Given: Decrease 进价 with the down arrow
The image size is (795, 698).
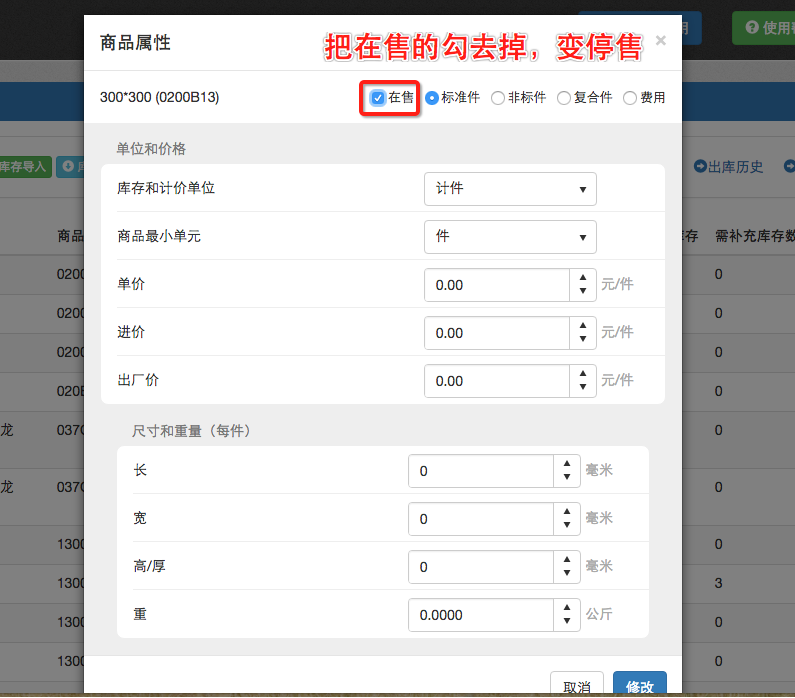Looking at the screenshot, I should 583,340.
